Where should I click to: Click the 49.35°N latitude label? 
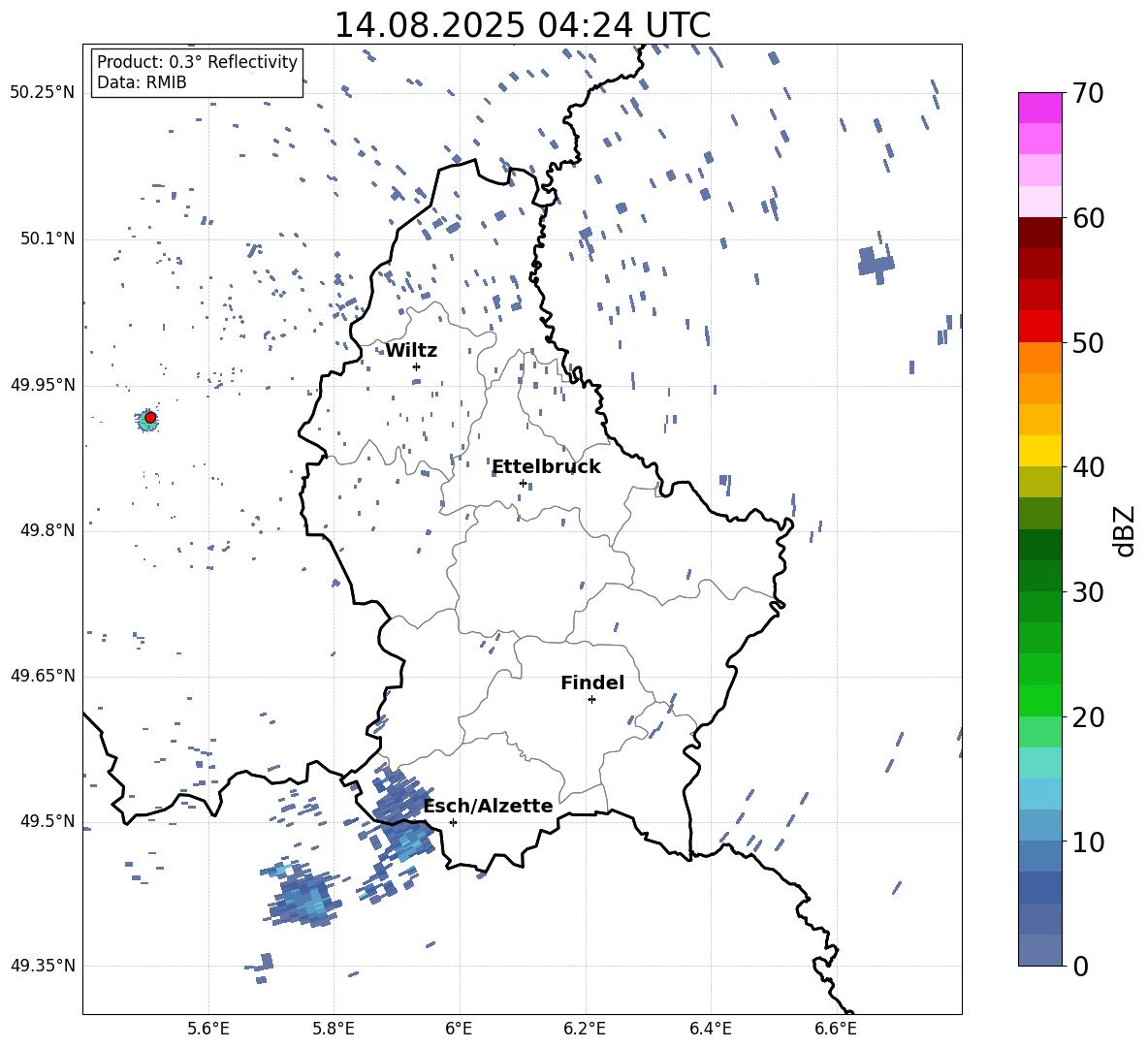[x=43, y=966]
